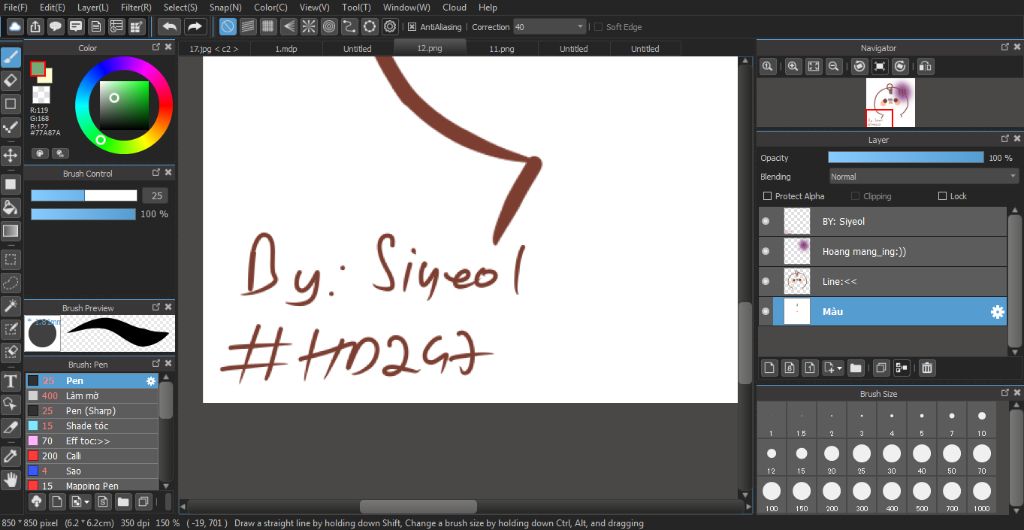Choose brush size 50 preset
Image resolution: width=1024 pixels, height=530 pixels.
pyautogui.click(x=952, y=459)
